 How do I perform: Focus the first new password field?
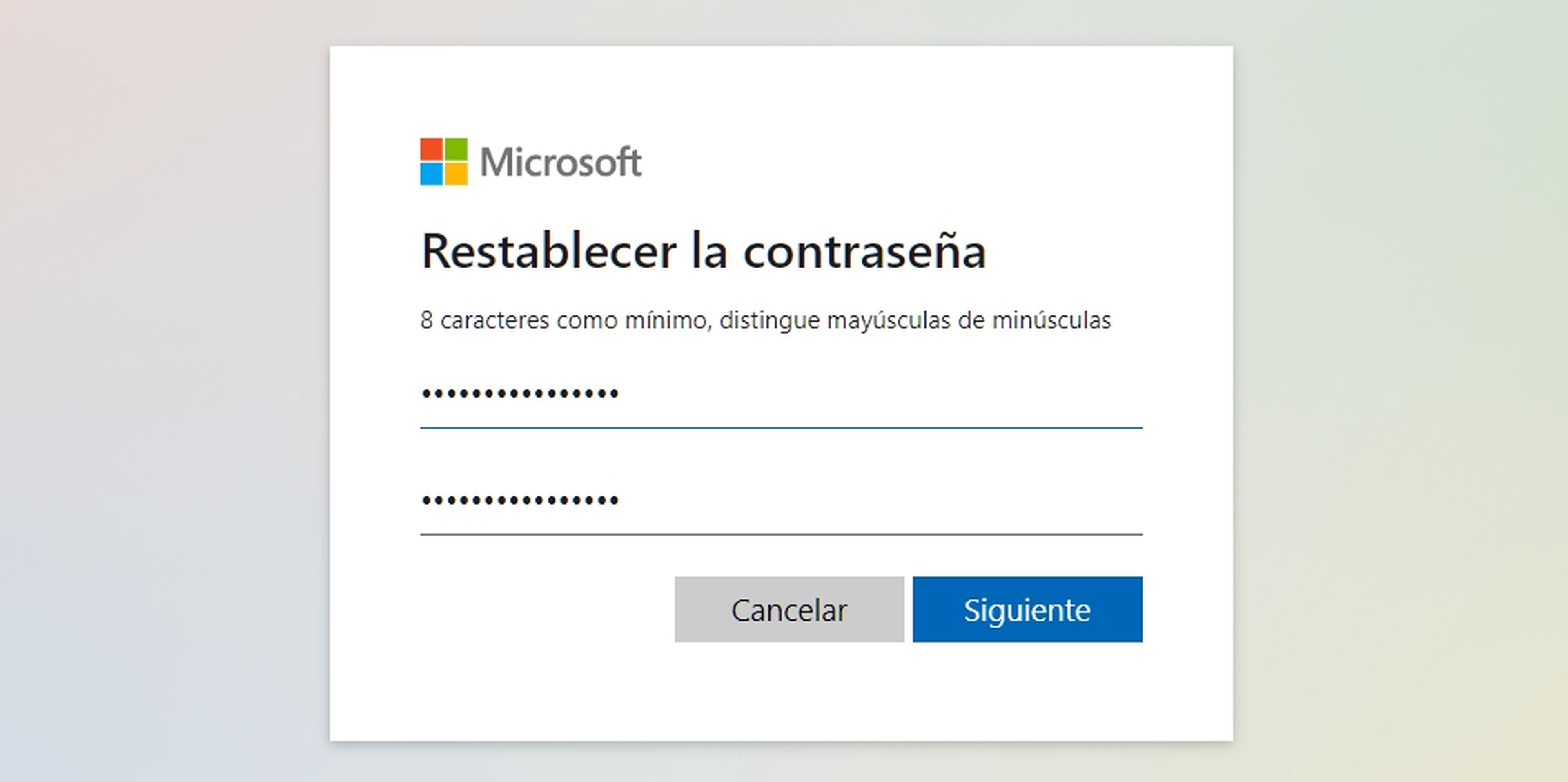780,393
